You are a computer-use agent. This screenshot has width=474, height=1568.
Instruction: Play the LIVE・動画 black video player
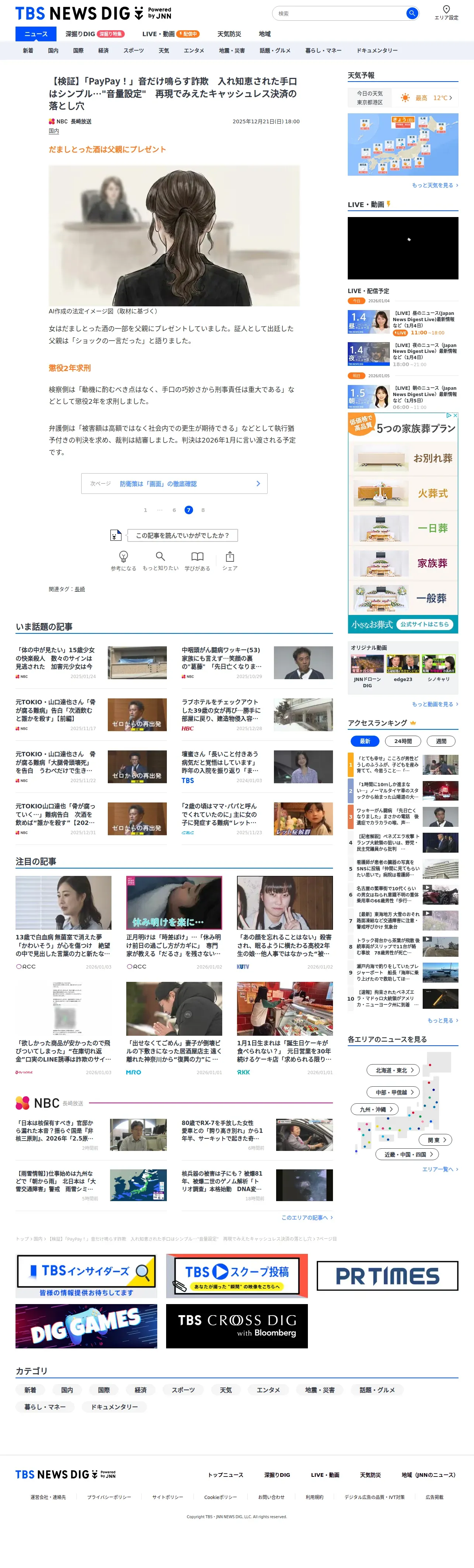403,248
